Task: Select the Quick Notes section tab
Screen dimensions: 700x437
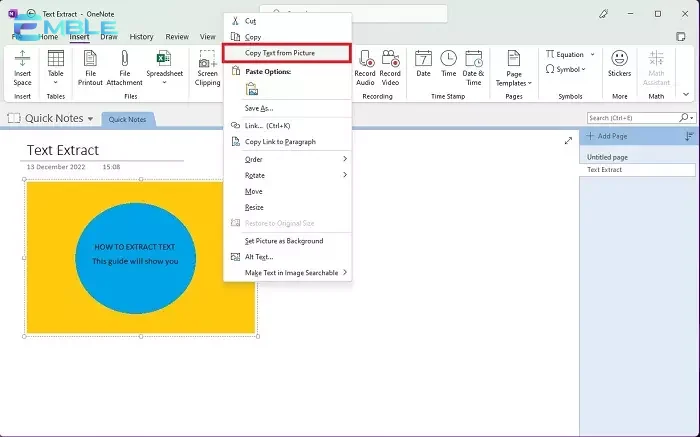Action: coord(128,119)
